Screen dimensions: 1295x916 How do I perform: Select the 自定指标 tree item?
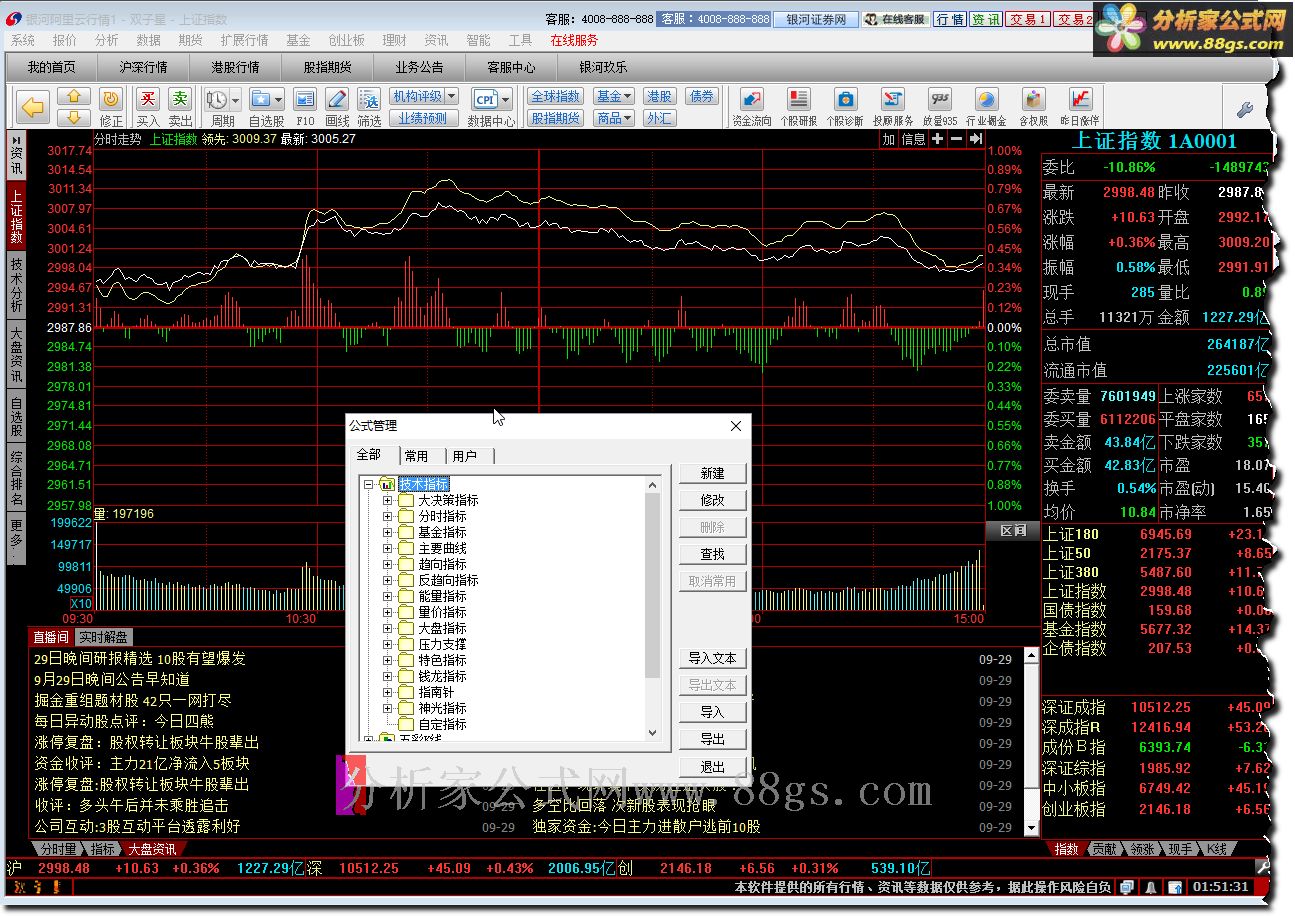click(442, 724)
